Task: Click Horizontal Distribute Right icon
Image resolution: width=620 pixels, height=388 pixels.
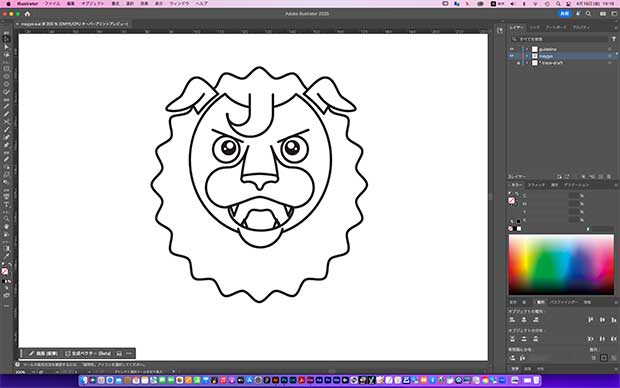Action: [614, 339]
